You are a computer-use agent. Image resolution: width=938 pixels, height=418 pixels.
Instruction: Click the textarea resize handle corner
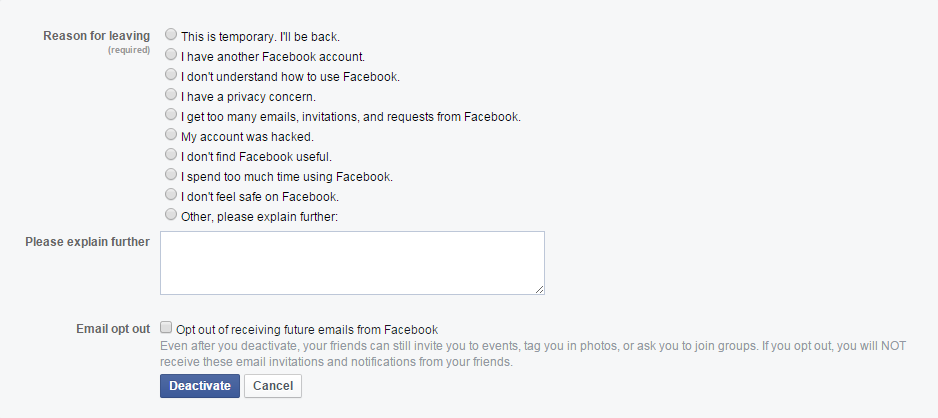pos(540,290)
